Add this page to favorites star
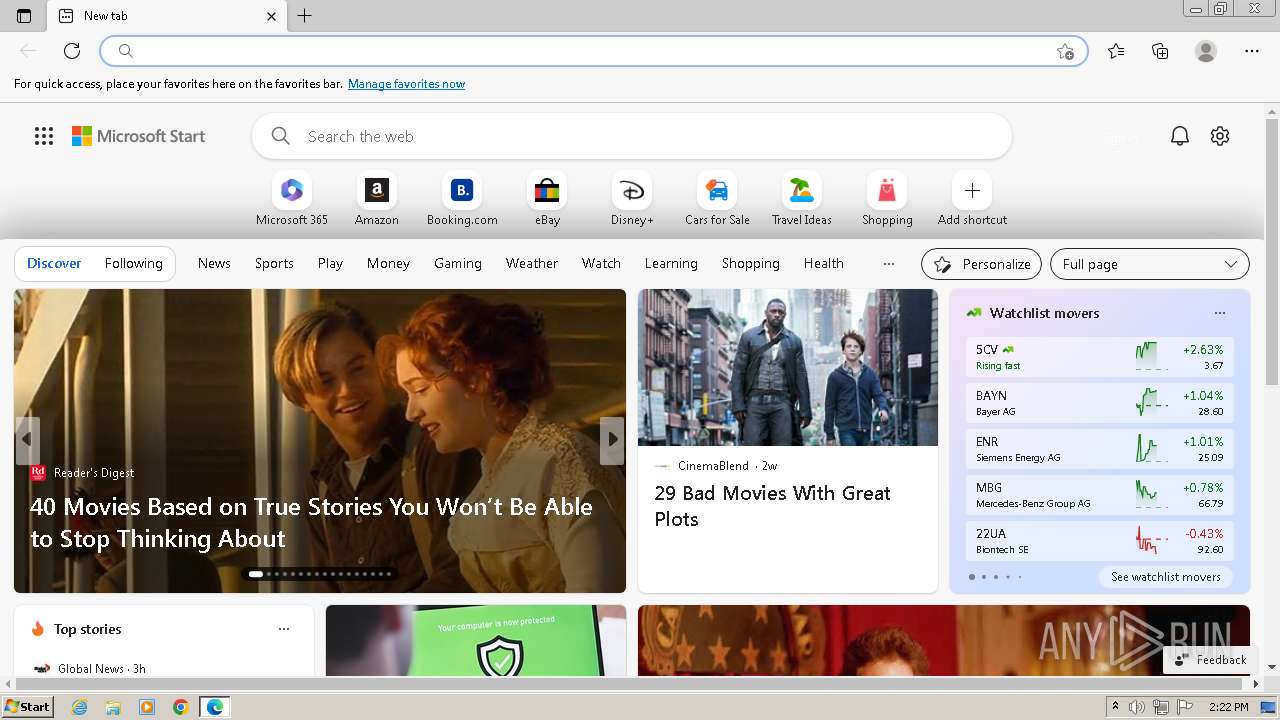 pos(1065,51)
